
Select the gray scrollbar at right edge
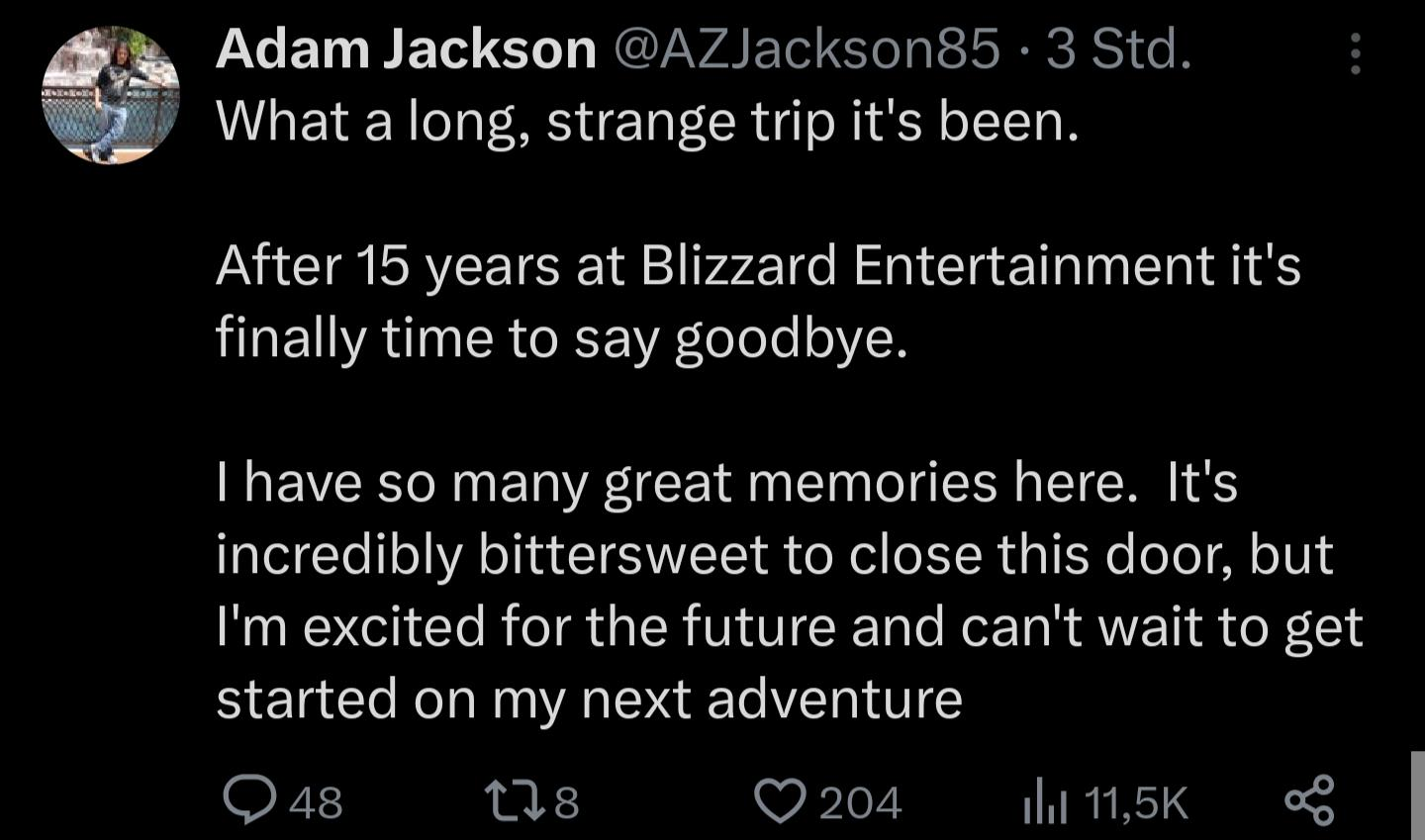(x=1417, y=794)
